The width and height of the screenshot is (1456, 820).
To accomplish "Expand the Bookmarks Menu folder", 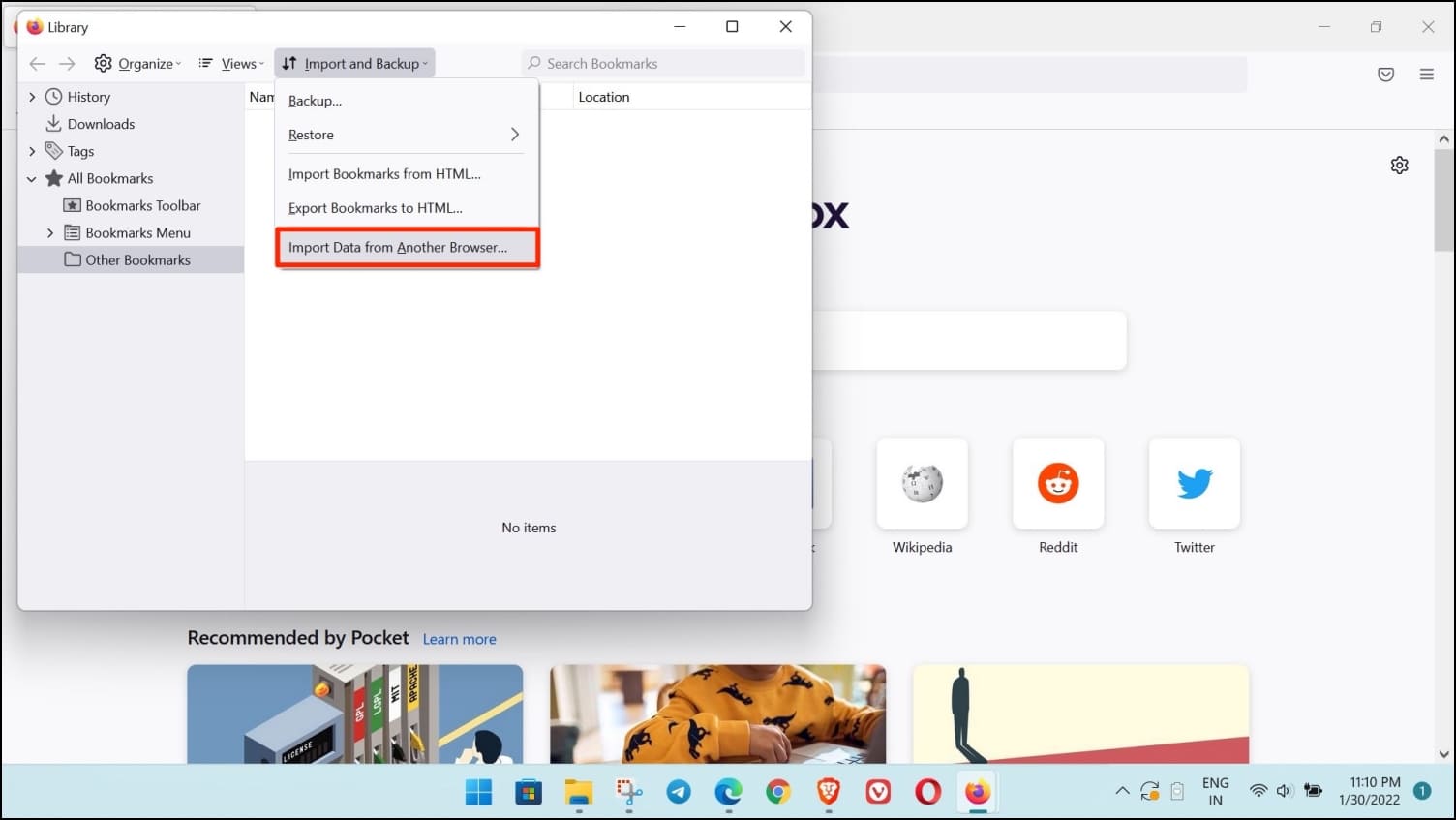I will [x=50, y=232].
